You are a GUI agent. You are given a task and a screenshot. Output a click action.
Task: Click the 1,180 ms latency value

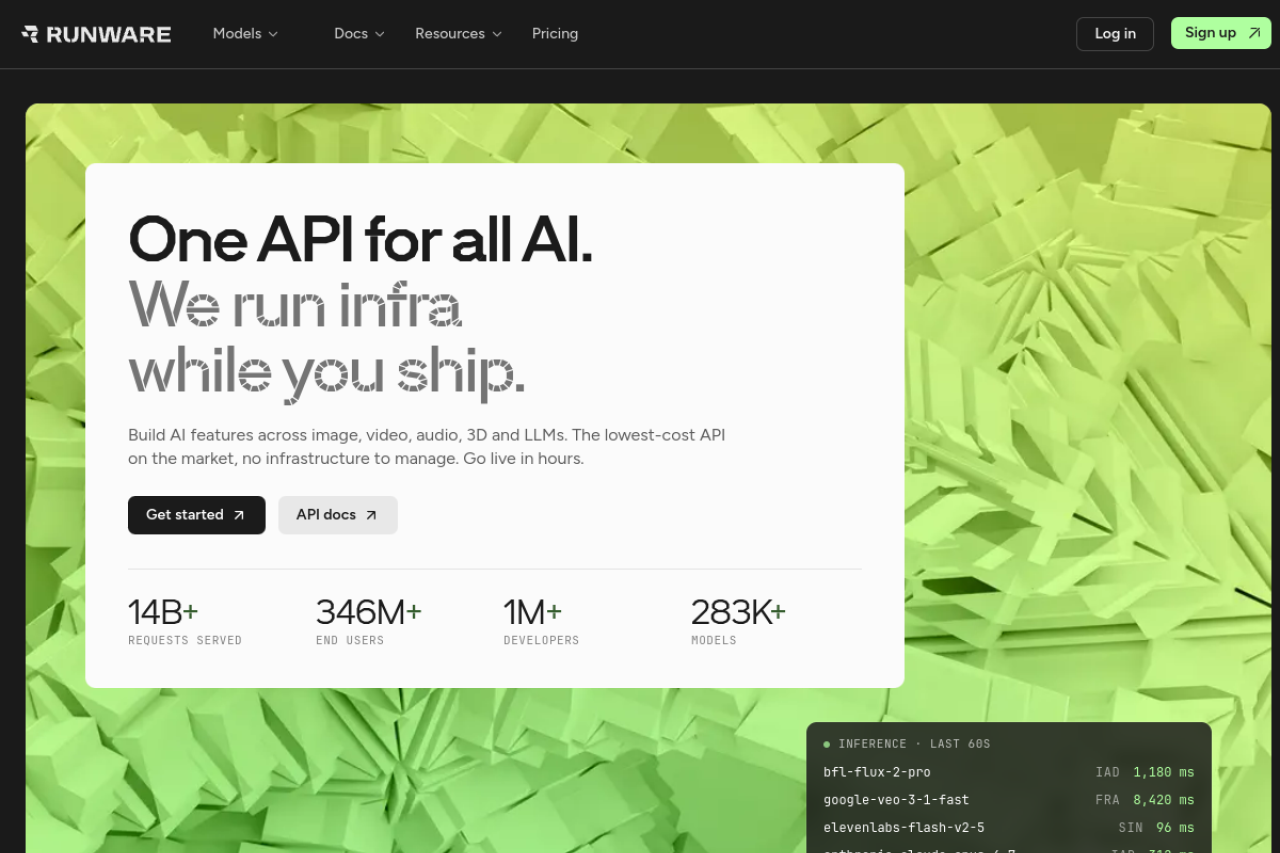[x=1164, y=772]
